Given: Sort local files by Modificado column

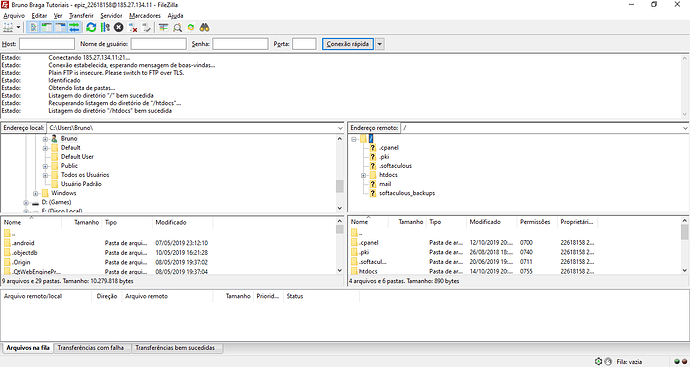Looking at the screenshot, I should click(x=182, y=222).
